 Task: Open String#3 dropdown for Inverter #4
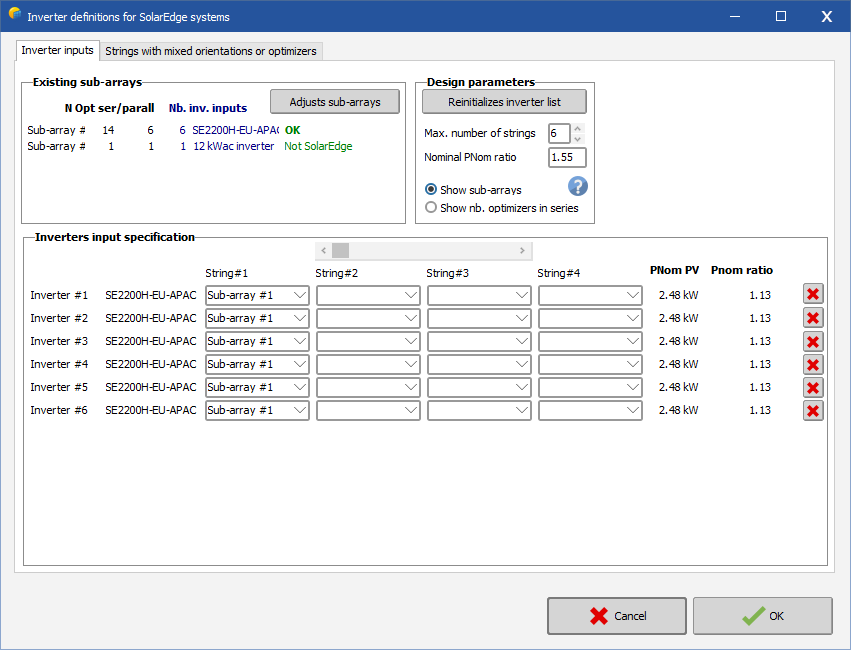coord(479,364)
